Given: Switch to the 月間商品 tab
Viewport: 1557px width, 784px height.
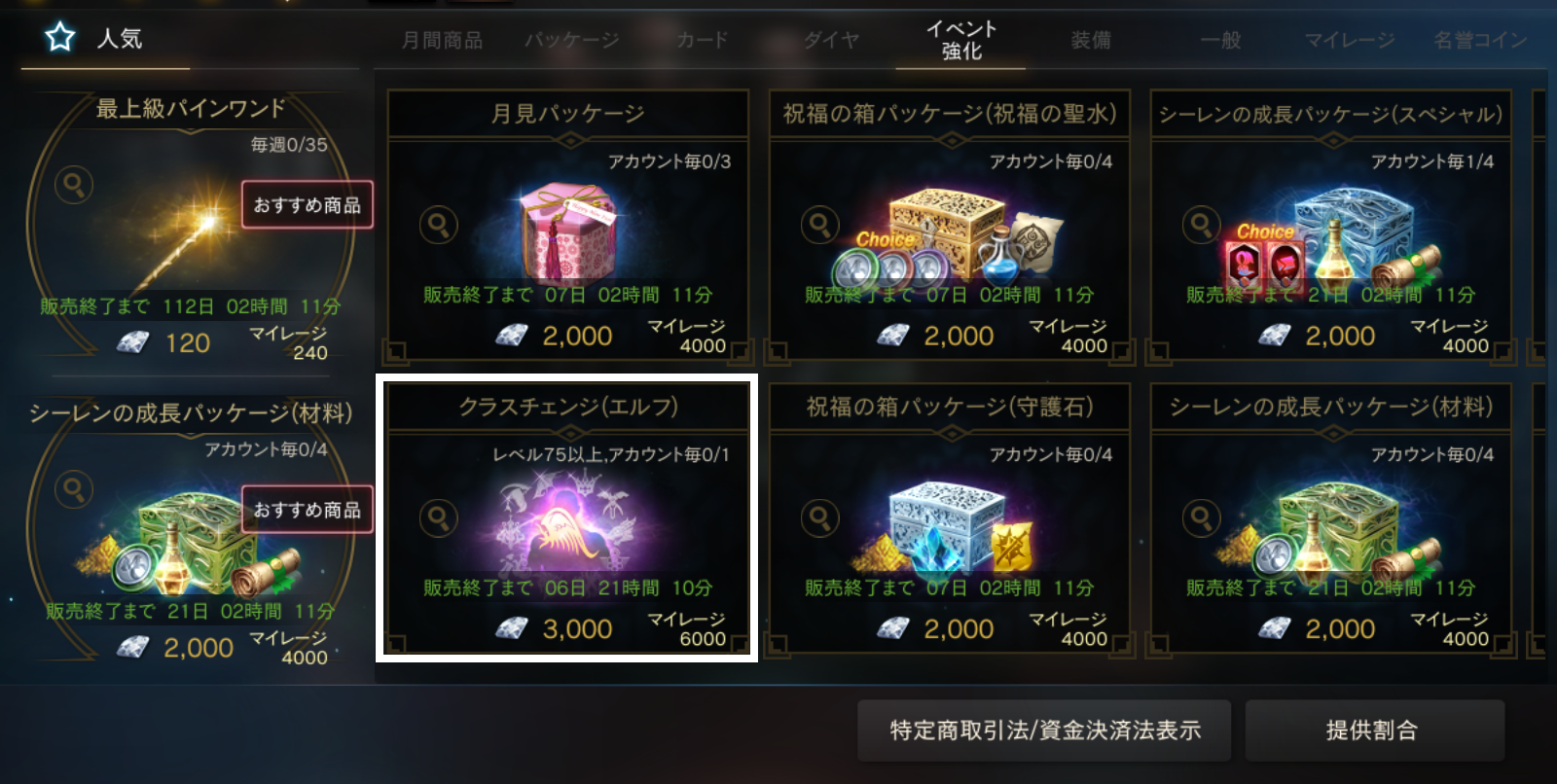Looking at the screenshot, I should pos(442,40).
